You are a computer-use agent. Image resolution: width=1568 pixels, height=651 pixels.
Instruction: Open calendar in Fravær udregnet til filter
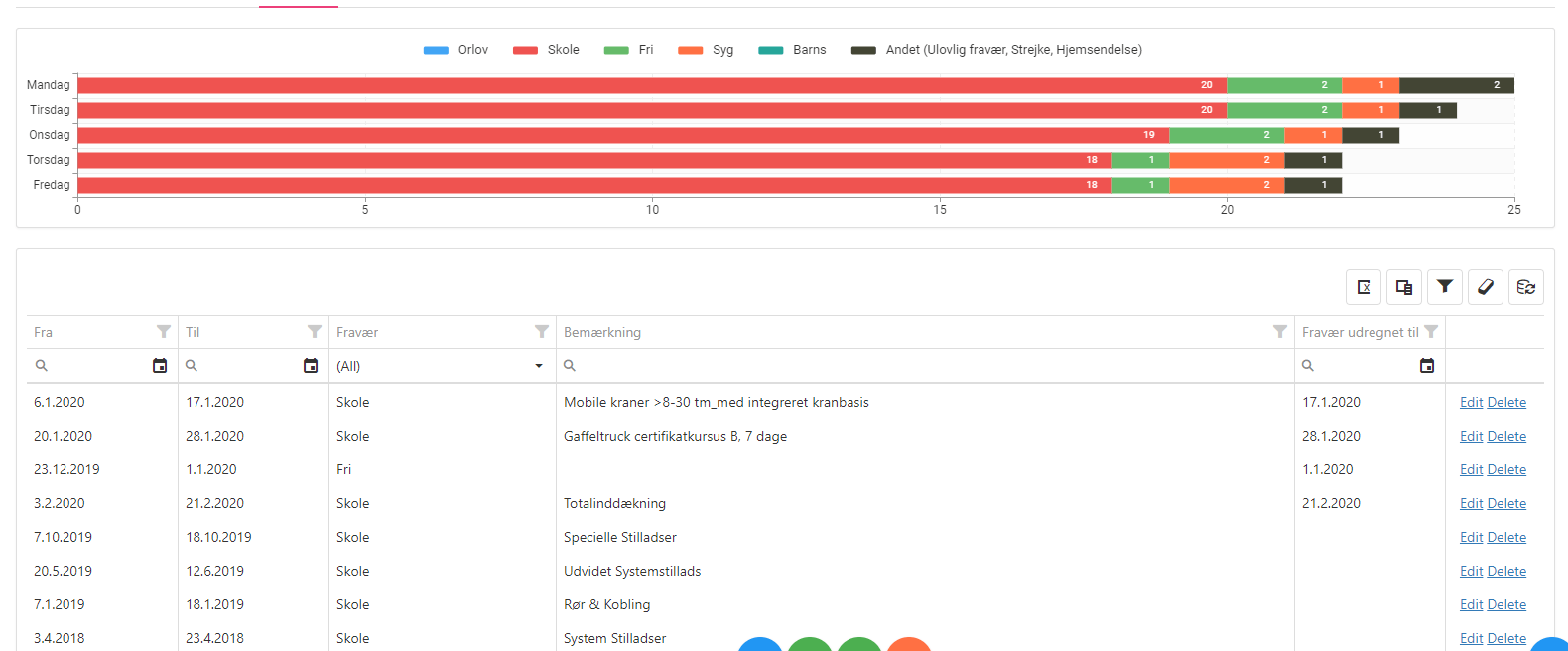[x=1427, y=366]
